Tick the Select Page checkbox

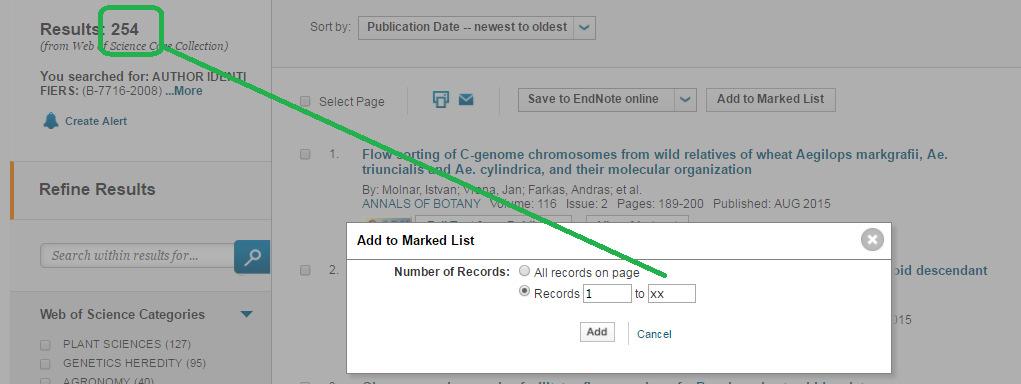coord(305,102)
